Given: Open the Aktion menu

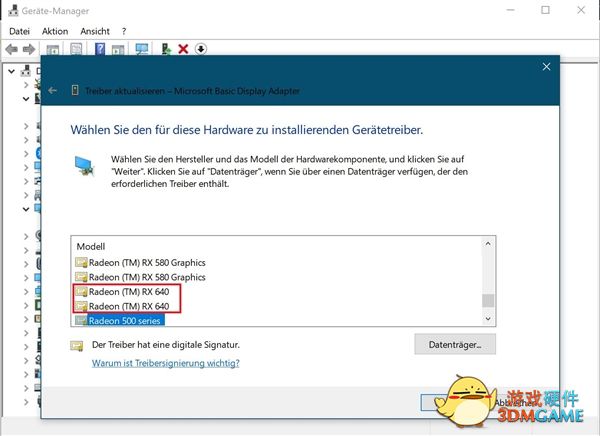Looking at the screenshot, I should tap(55, 31).
